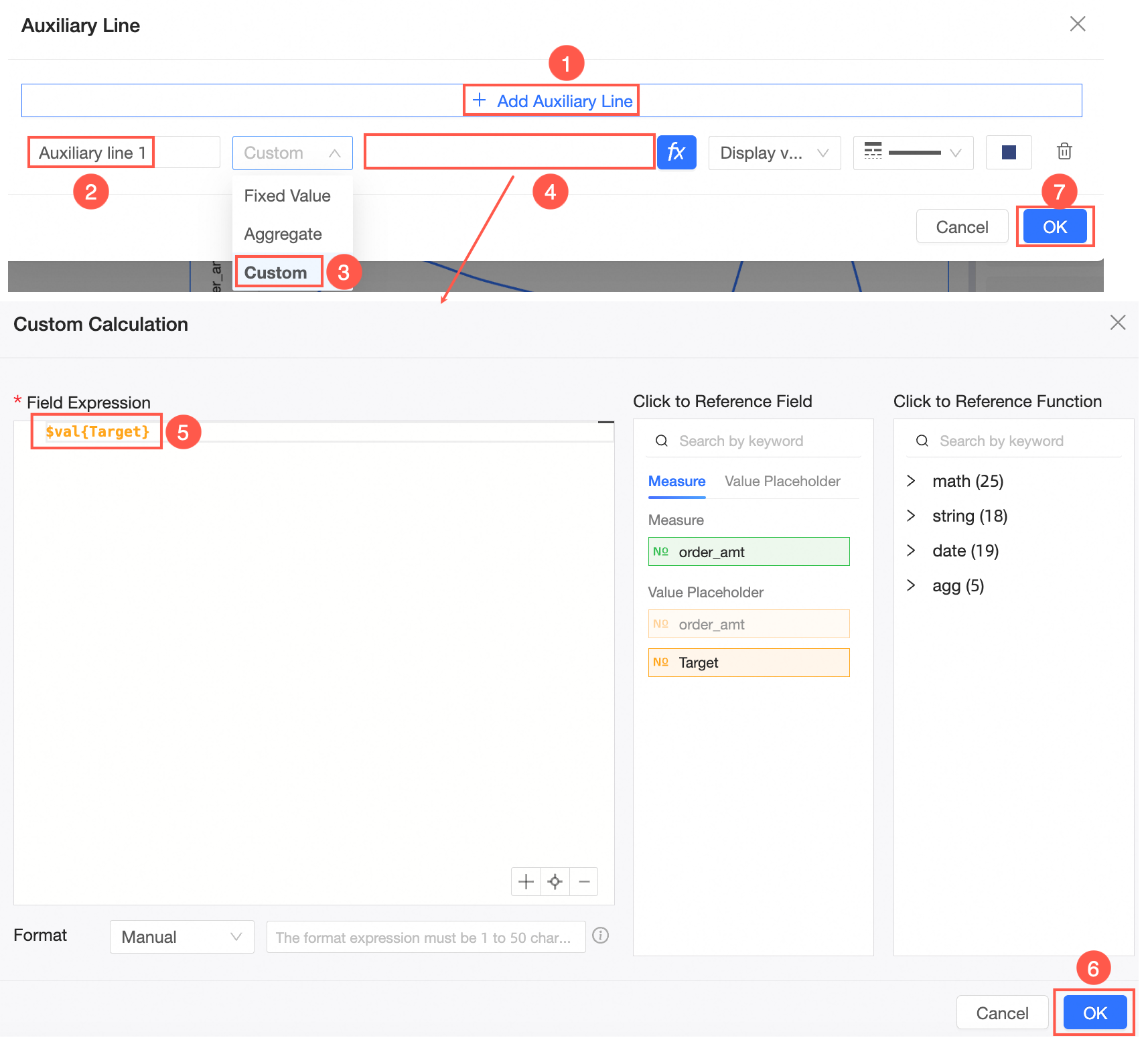1148x1046 pixels.
Task: Click the search icon in the field search box
Action: point(662,441)
